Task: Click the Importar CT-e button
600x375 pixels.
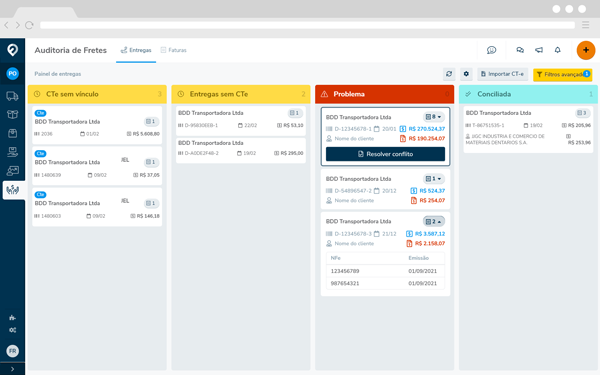Action: click(502, 74)
